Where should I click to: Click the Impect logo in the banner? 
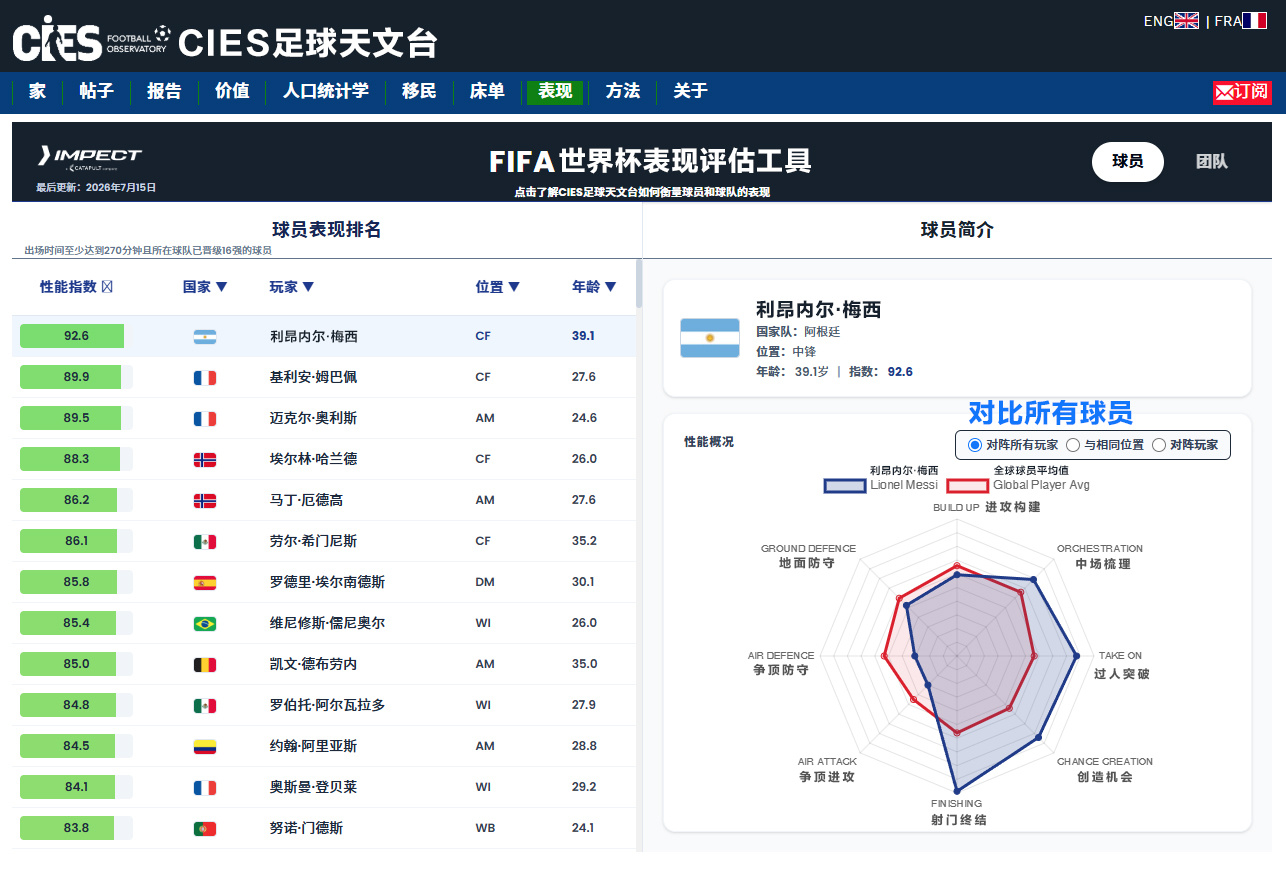point(89,158)
